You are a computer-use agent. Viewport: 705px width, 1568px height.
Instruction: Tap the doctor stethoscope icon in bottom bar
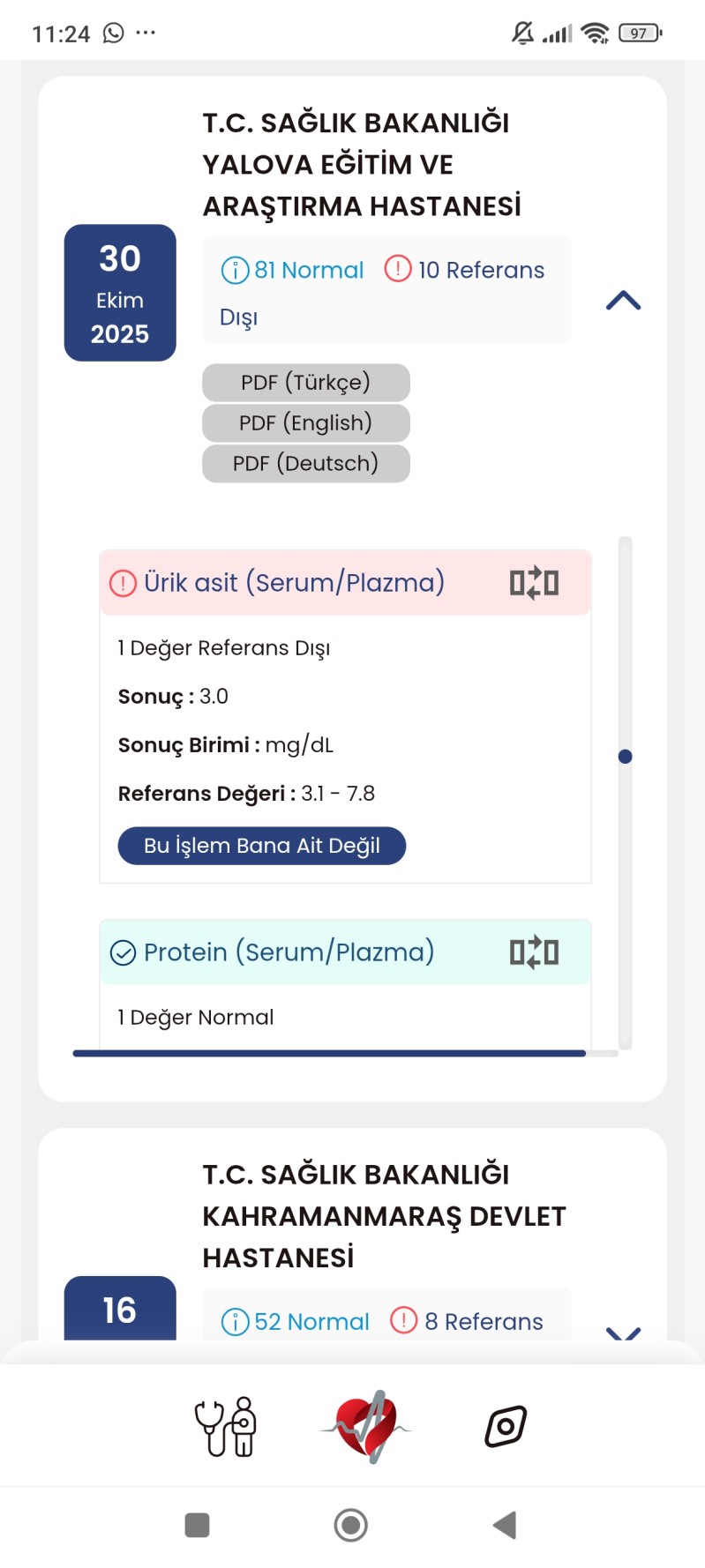click(226, 1426)
